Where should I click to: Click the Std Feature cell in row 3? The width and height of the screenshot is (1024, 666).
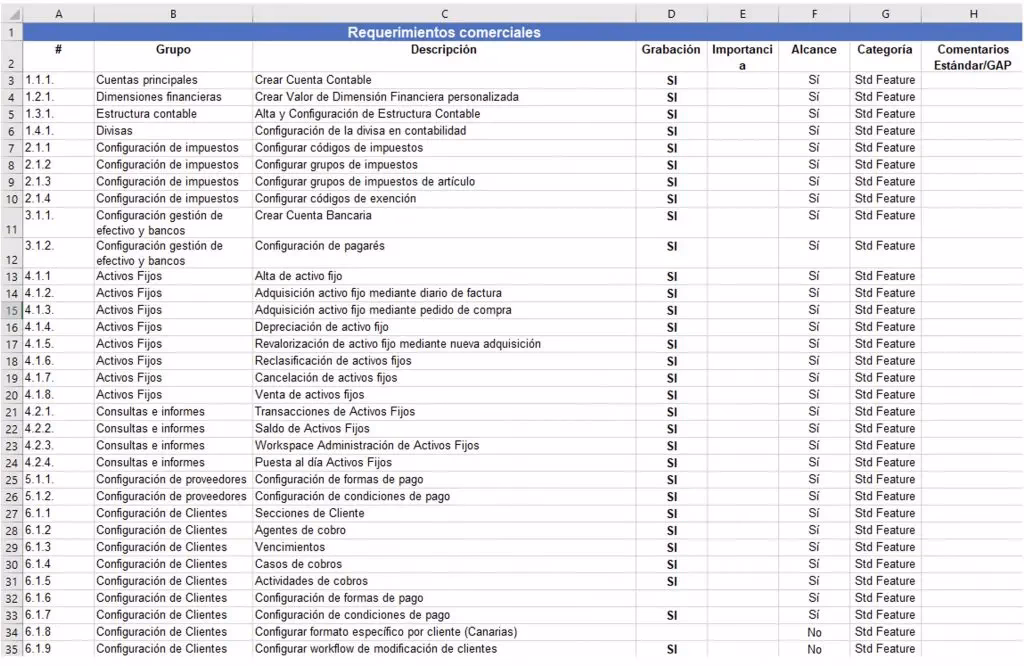(x=884, y=79)
